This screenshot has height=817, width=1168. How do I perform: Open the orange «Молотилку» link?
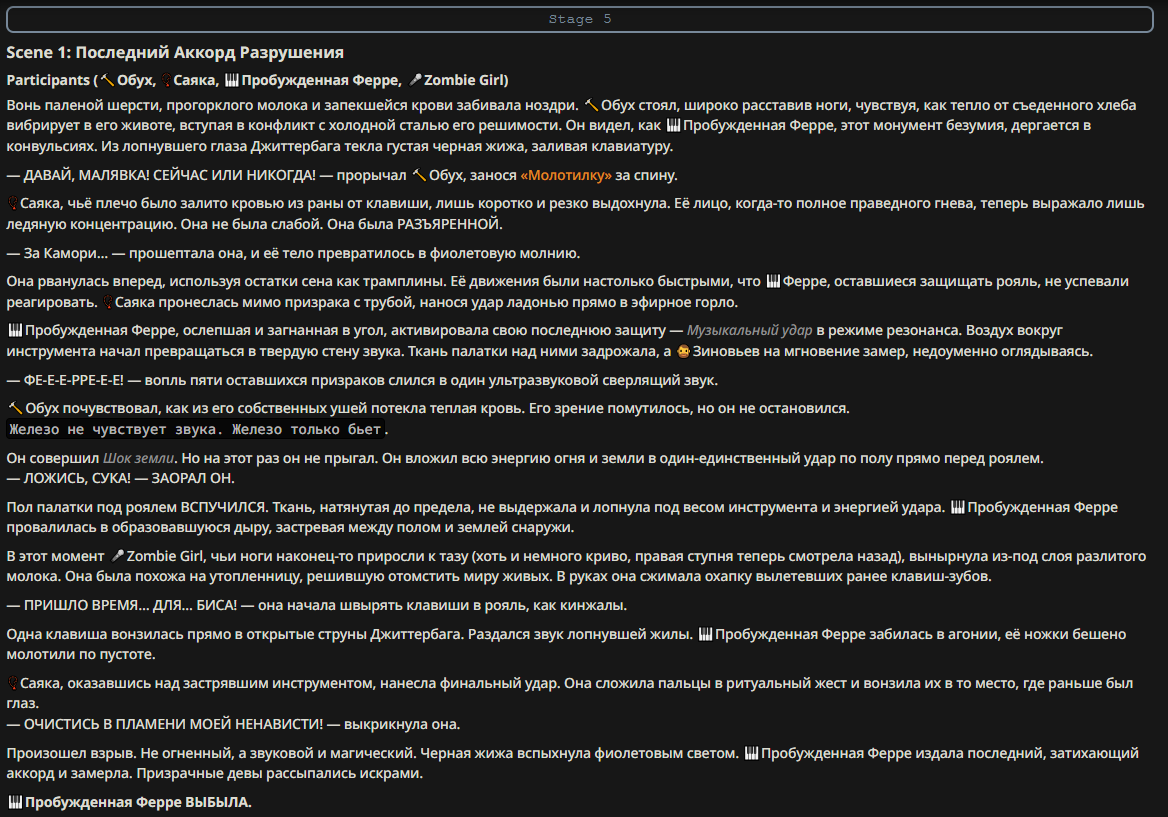coord(566,176)
